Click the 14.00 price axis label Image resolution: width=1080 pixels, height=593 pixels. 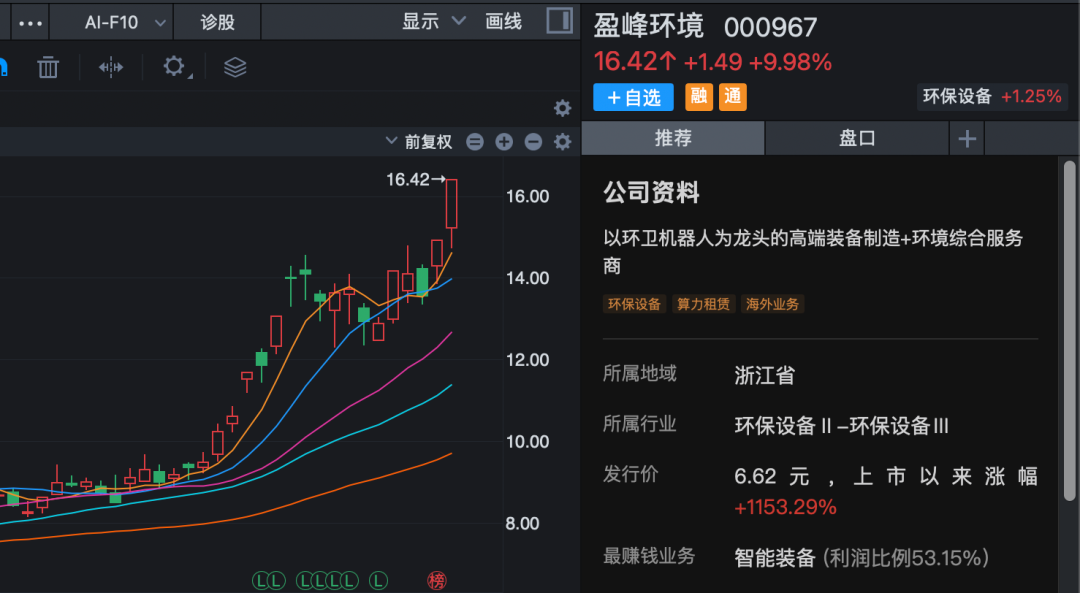coord(528,278)
